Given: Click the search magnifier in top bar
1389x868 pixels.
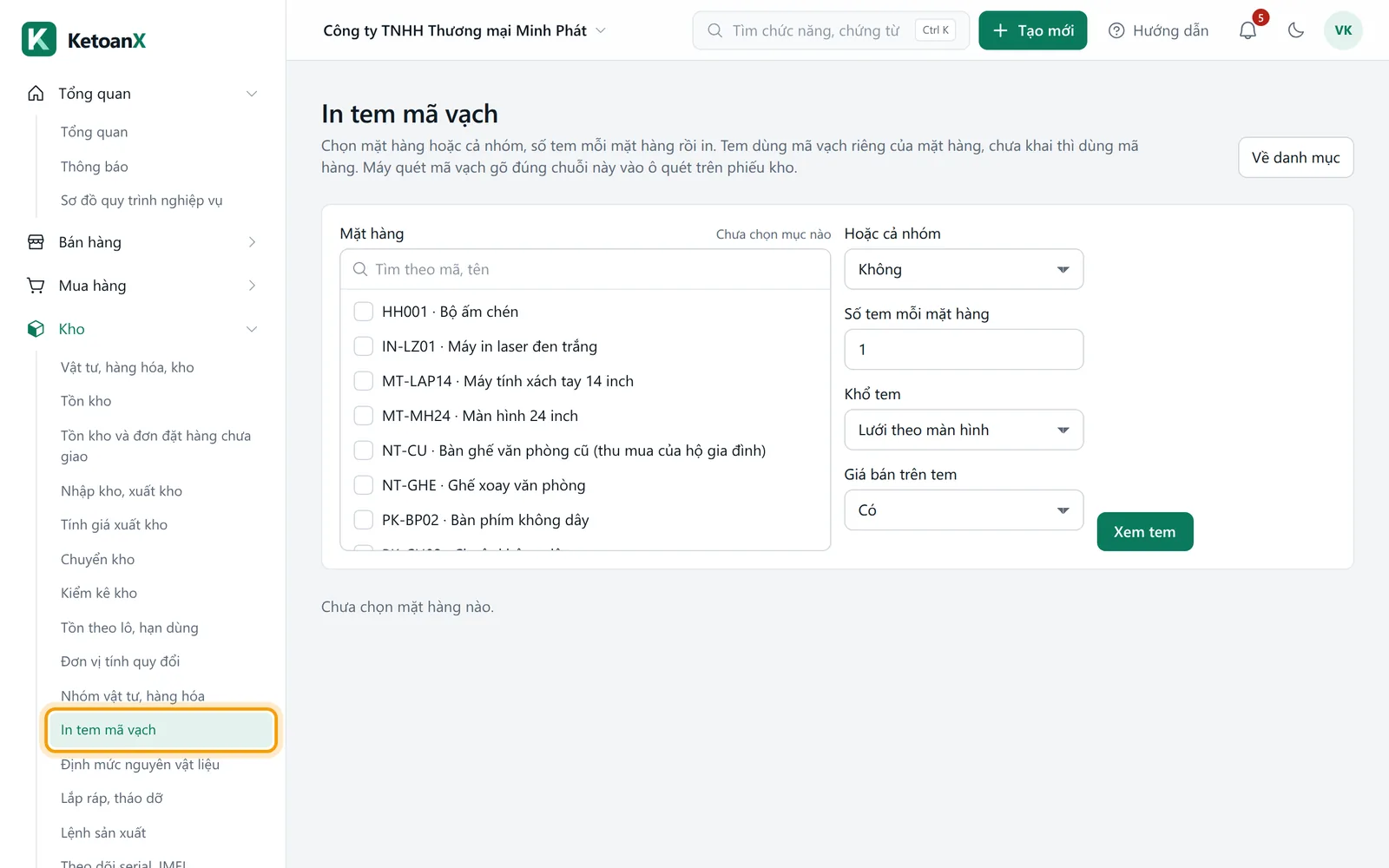Looking at the screenshot, I should (x=714, y=30).
